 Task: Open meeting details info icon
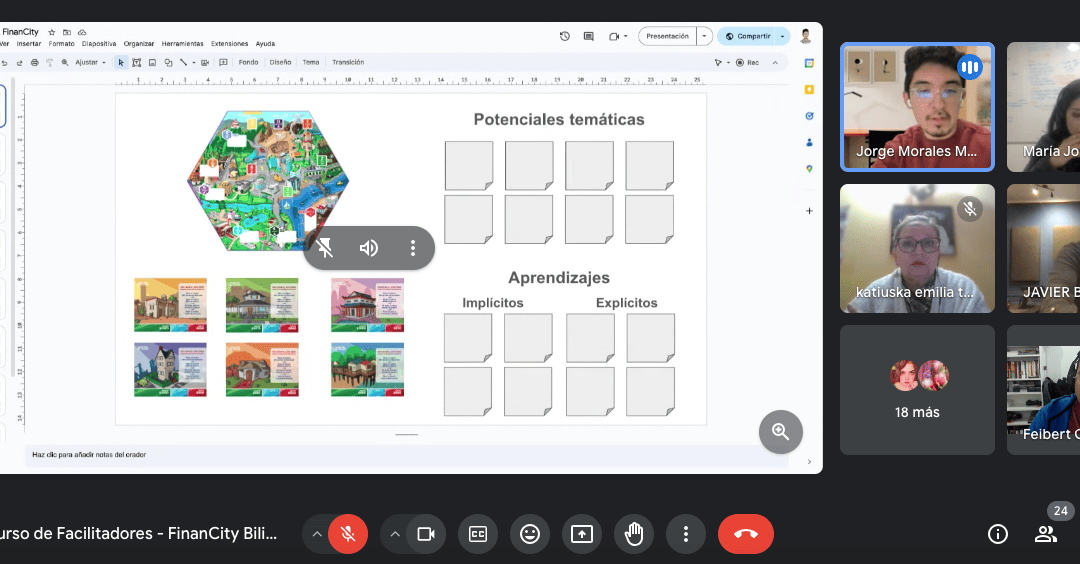point(997,534)
